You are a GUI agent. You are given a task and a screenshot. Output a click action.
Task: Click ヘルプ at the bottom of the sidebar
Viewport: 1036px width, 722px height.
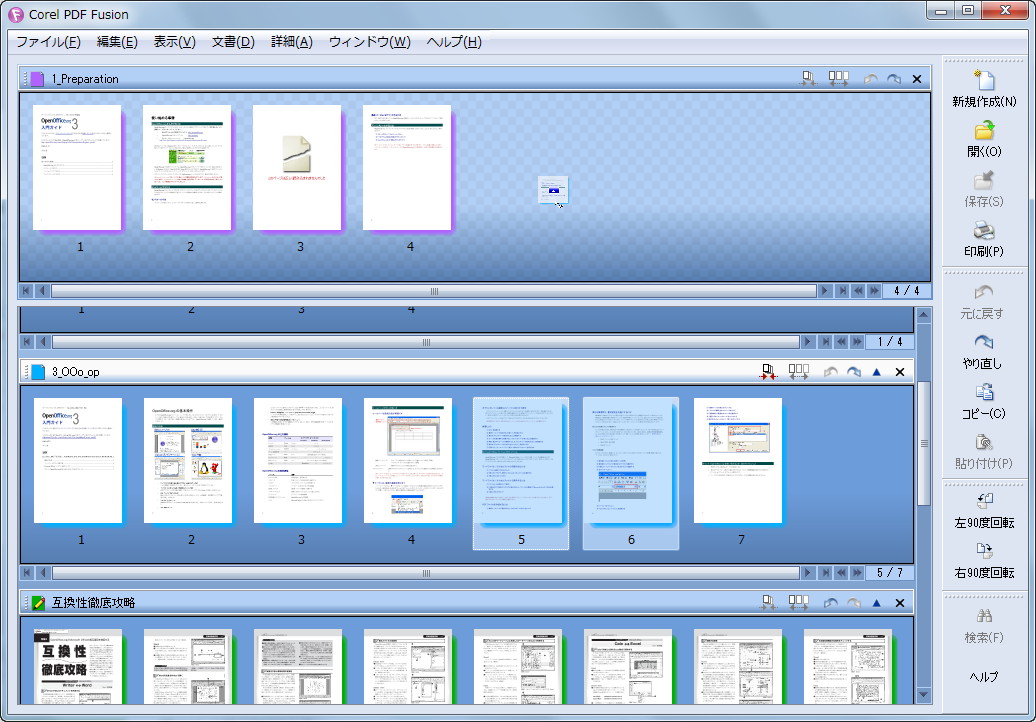click(984, 676)
